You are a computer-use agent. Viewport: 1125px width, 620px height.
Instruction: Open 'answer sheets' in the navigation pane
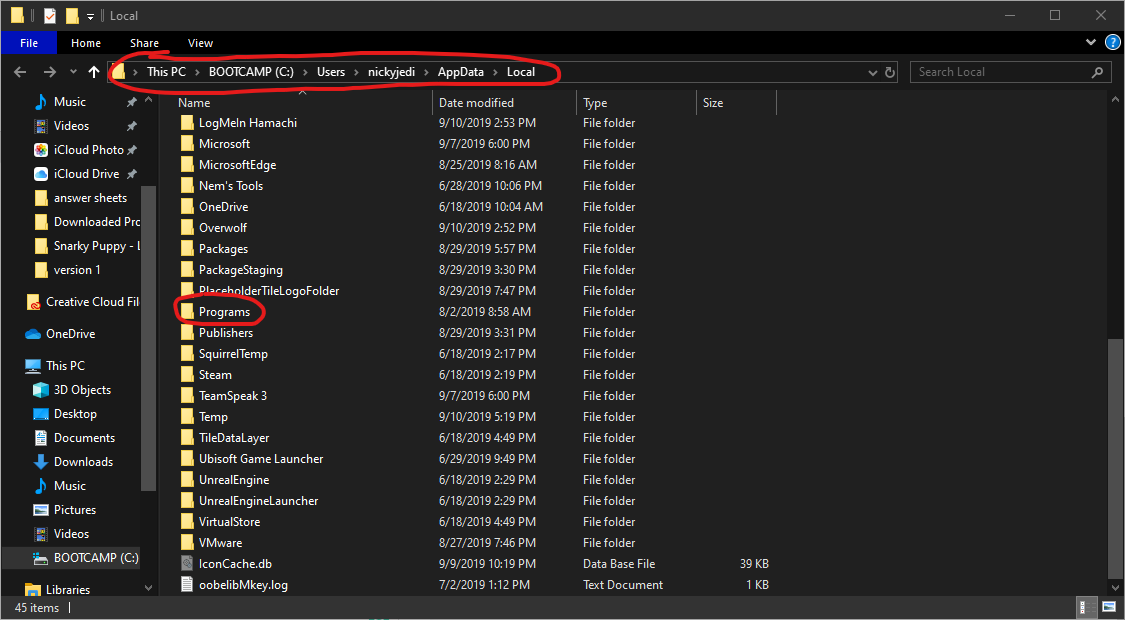click(90, 198)
